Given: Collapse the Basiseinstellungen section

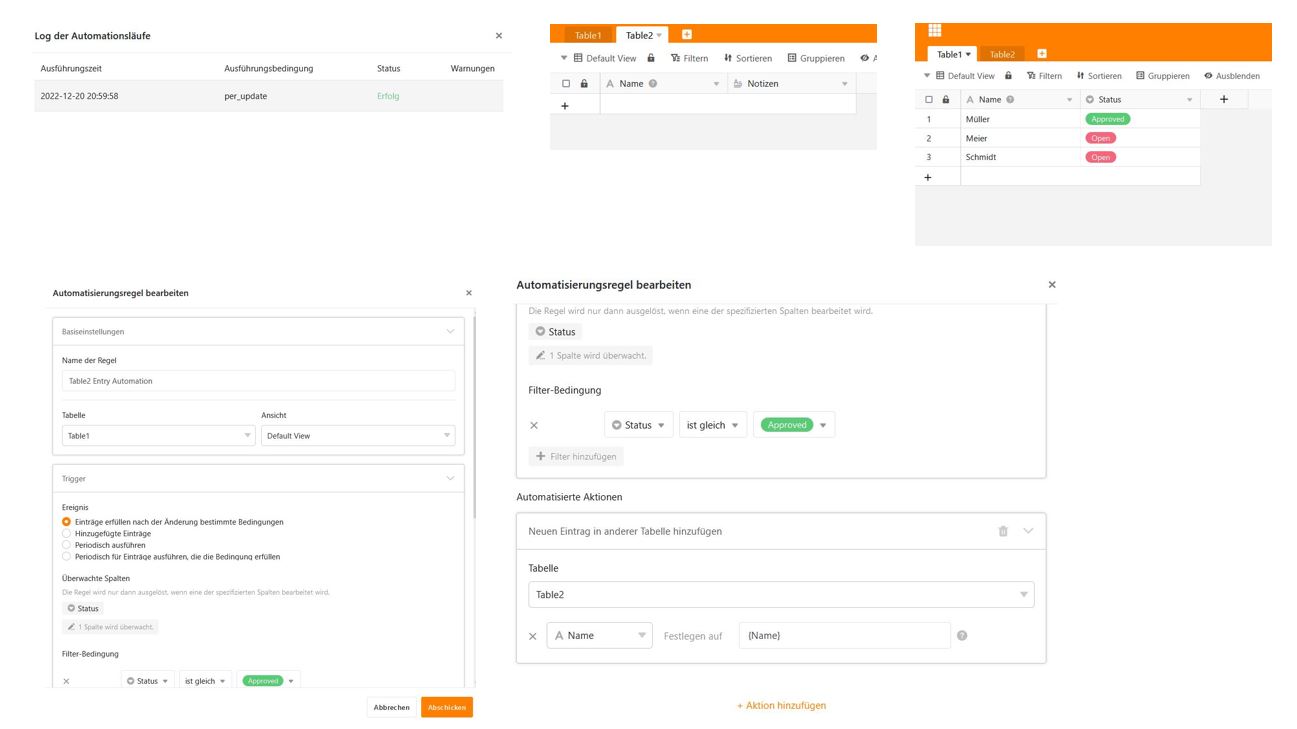Looking at the screenshot, I should (450, 331).
